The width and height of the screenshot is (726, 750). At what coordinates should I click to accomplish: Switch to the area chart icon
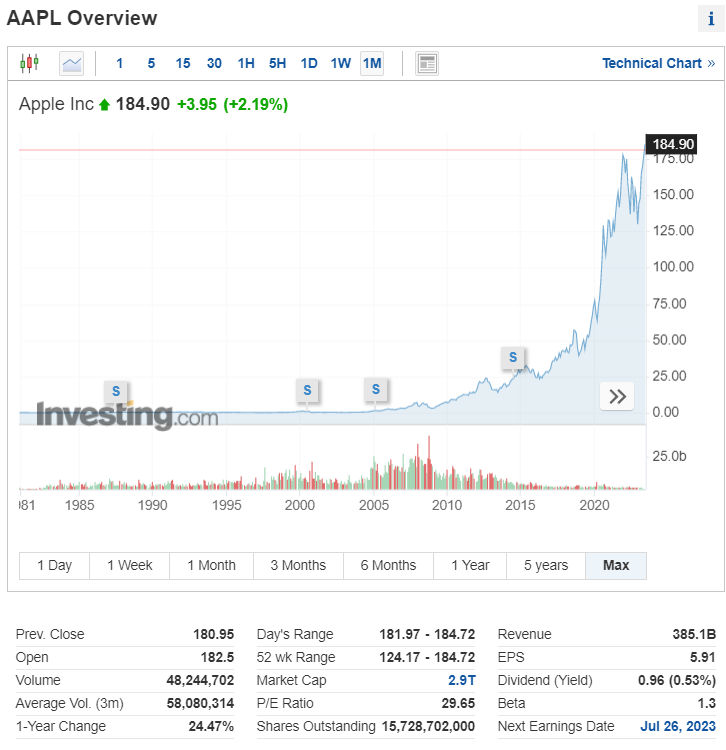[x=71, y=63]
